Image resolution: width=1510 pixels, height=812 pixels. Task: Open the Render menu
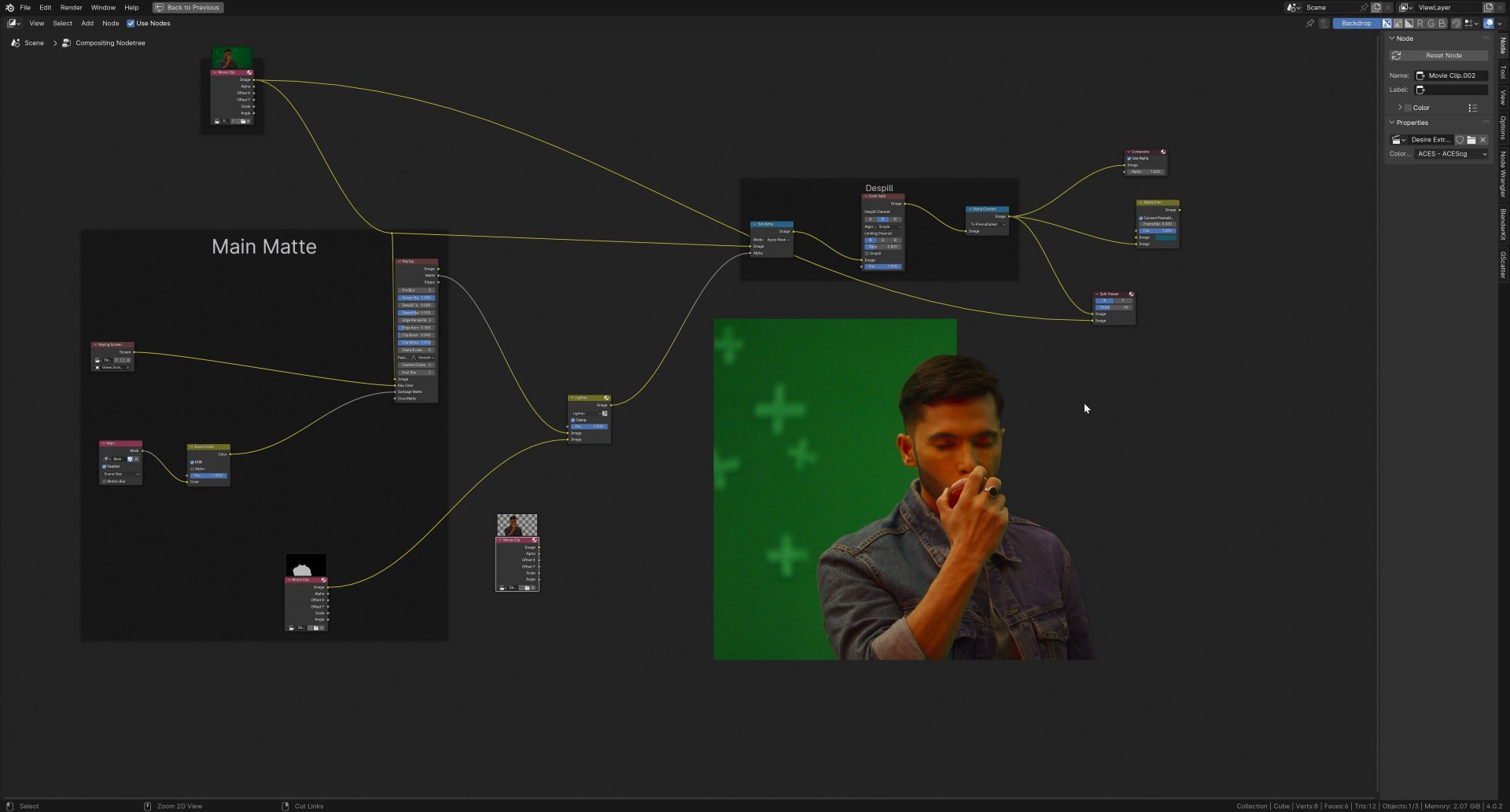71,7
